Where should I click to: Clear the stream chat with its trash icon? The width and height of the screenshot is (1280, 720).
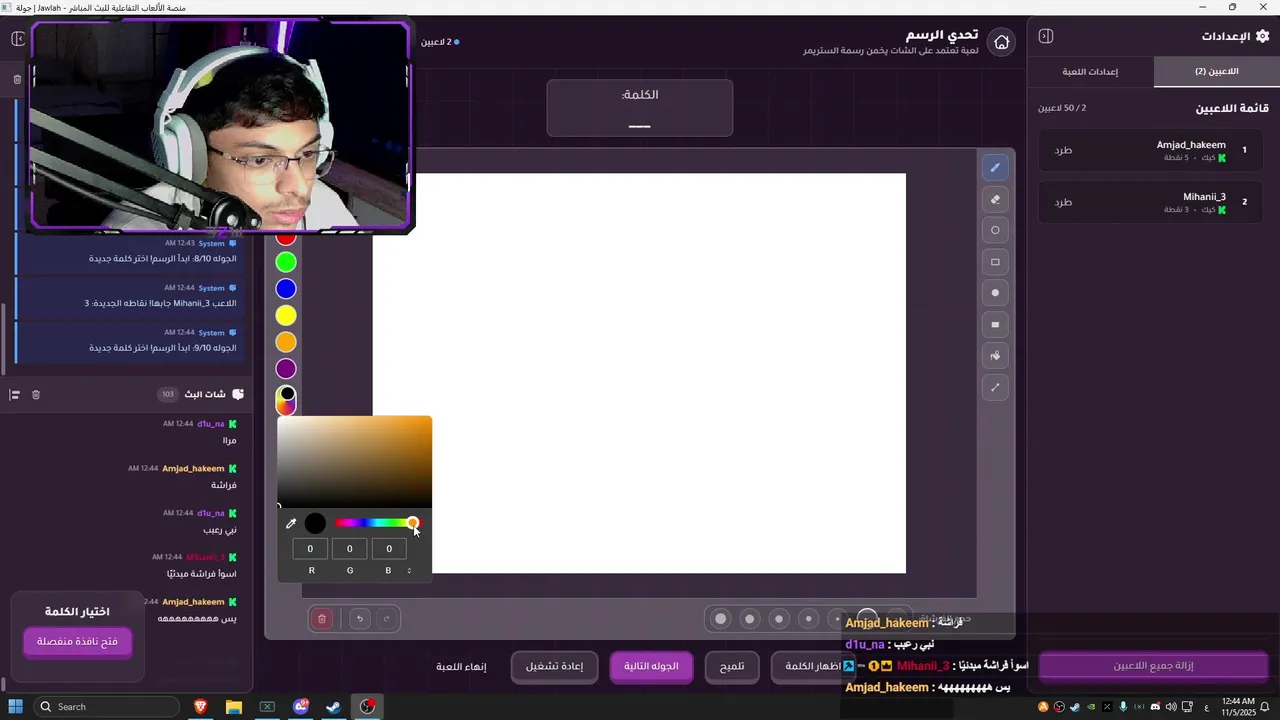click(36, 395)
